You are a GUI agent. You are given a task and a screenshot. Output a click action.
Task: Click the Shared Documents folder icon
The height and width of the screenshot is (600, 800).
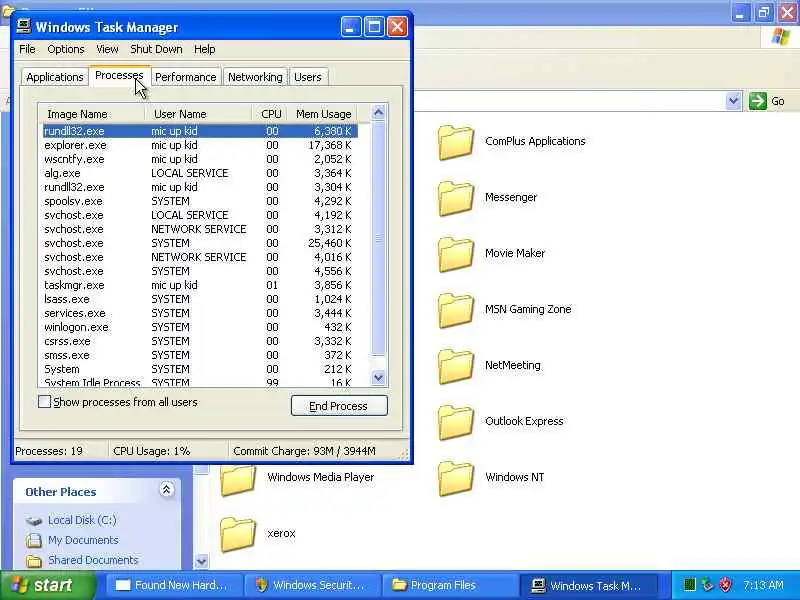[x=34, y=561]
